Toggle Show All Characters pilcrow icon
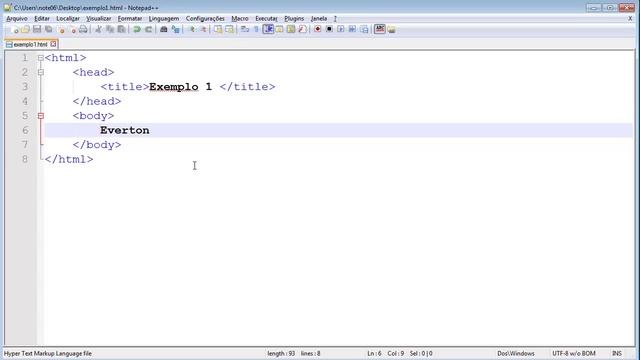Screen dimensions: 640x360 (256, 29)
